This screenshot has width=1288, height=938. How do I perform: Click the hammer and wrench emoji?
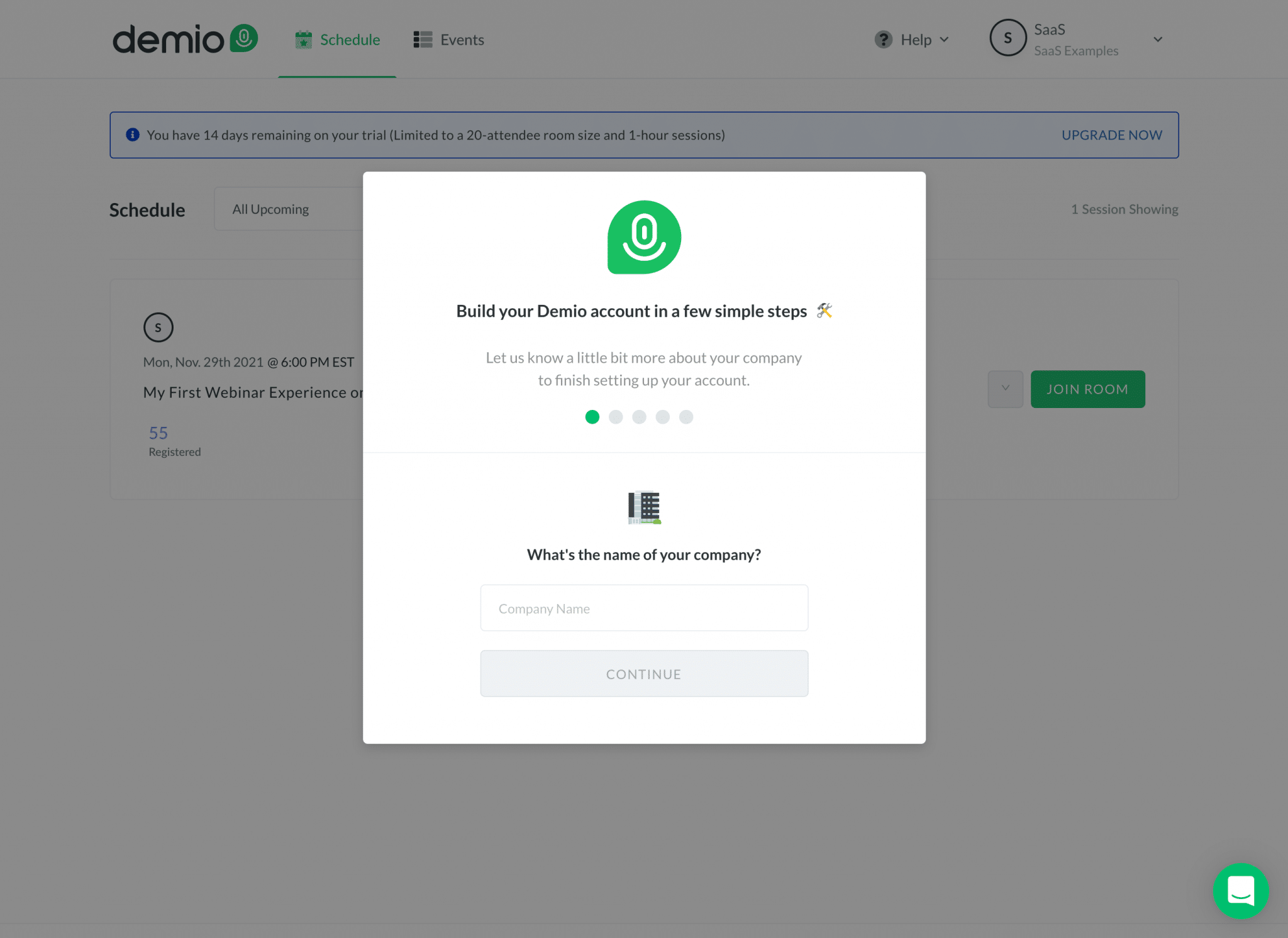(824, 311)
